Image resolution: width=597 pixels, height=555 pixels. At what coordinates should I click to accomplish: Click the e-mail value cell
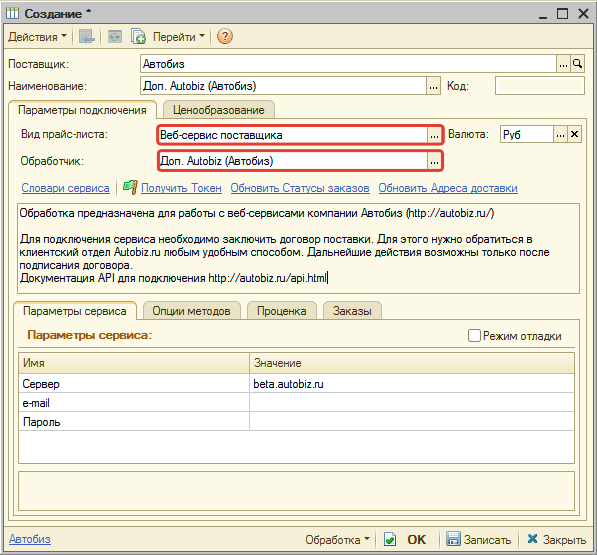412,403
